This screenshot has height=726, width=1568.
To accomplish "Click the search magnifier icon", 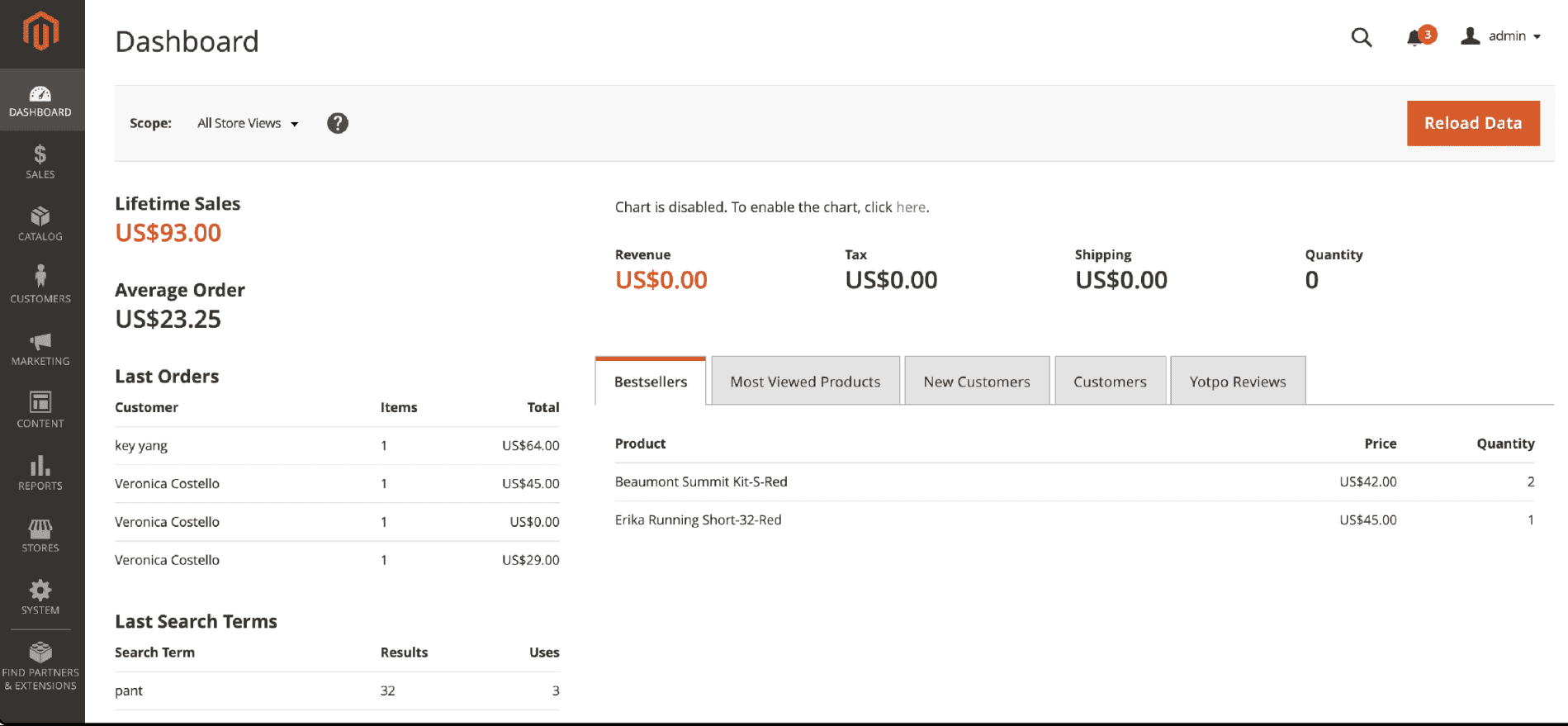I will (x=1361, y=37).
